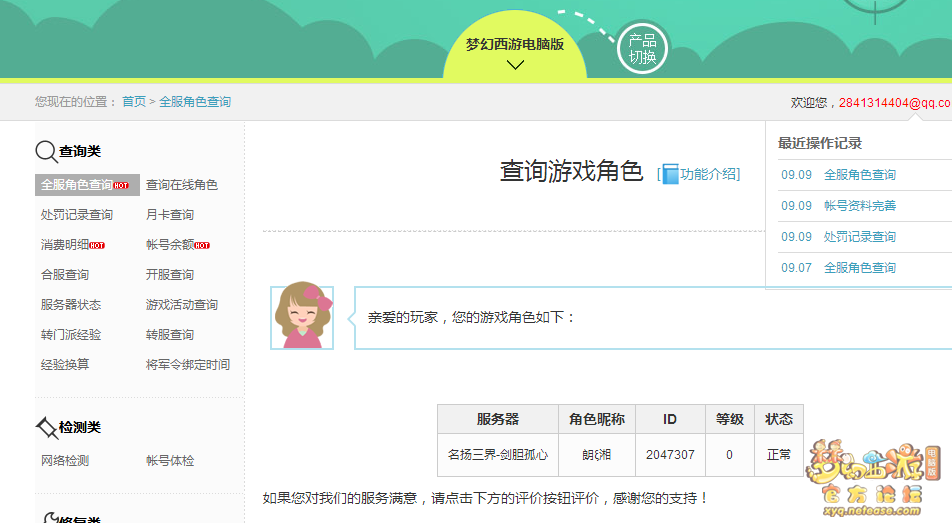
Task: Click the 查询类 magnifier icon
Action: [46, 151]
